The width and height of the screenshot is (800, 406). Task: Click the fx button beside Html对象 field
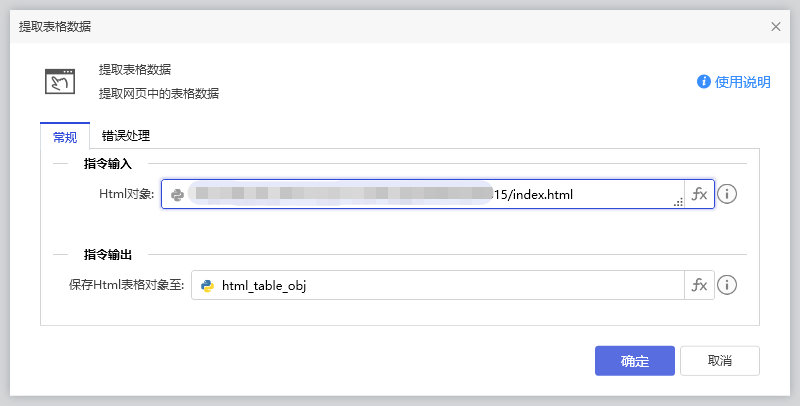coord(699,194)
